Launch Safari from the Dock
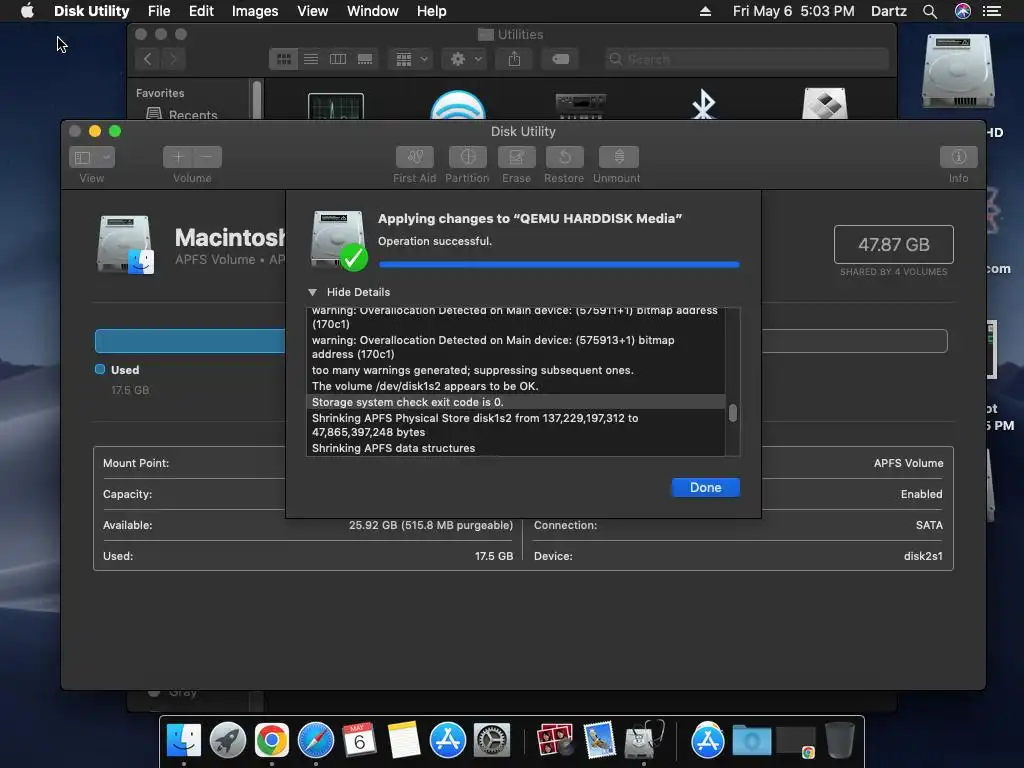 point(315,741)
